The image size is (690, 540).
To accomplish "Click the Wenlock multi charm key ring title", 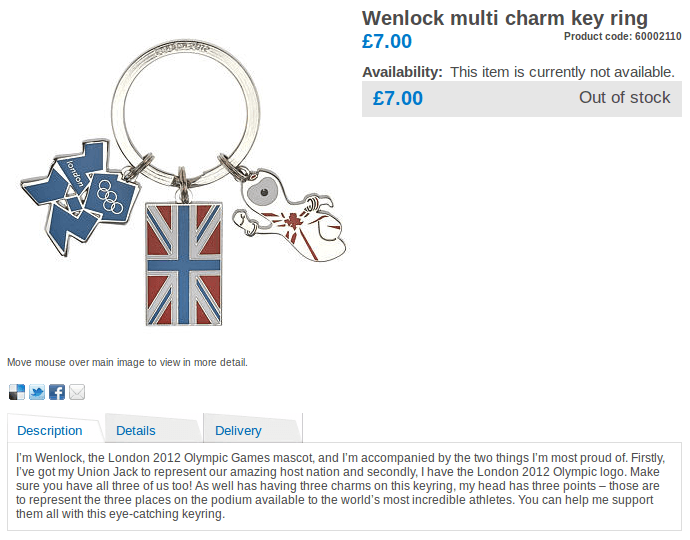I will pos(505,18).
